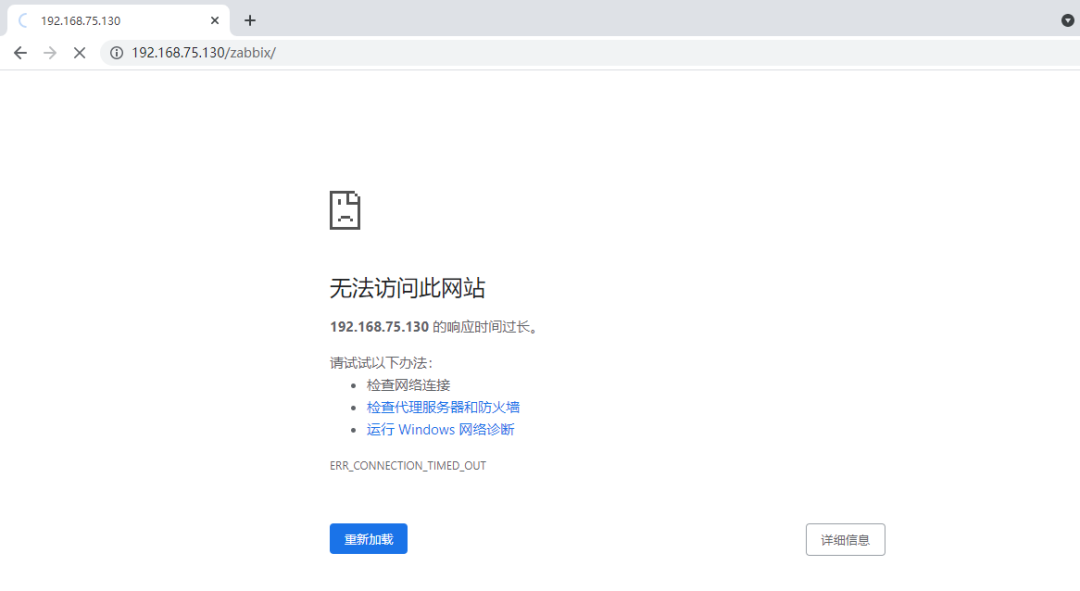Open the 运行 Windows 网络诊断 link
This screenshot has height=591, width=1080.
tap(439, 429)
